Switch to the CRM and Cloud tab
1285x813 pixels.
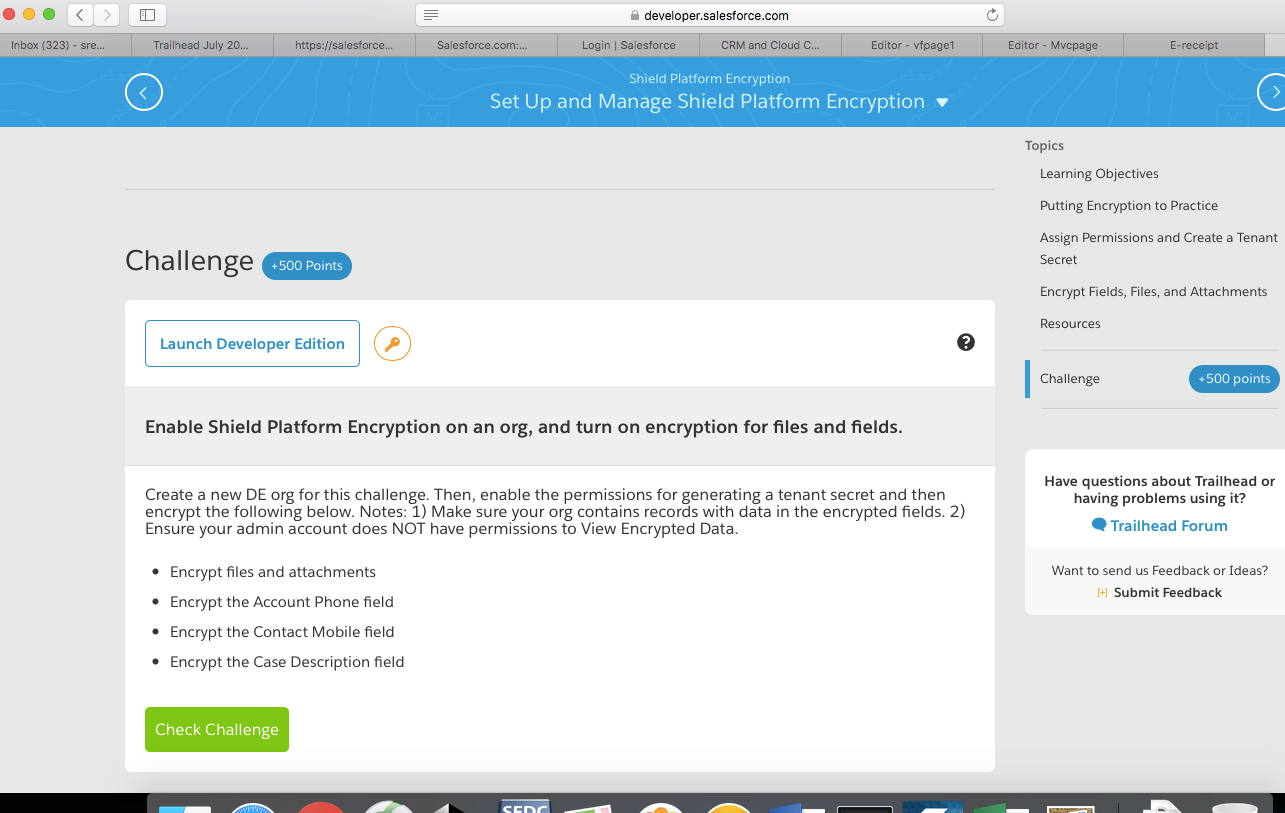(x=770, y=45)
